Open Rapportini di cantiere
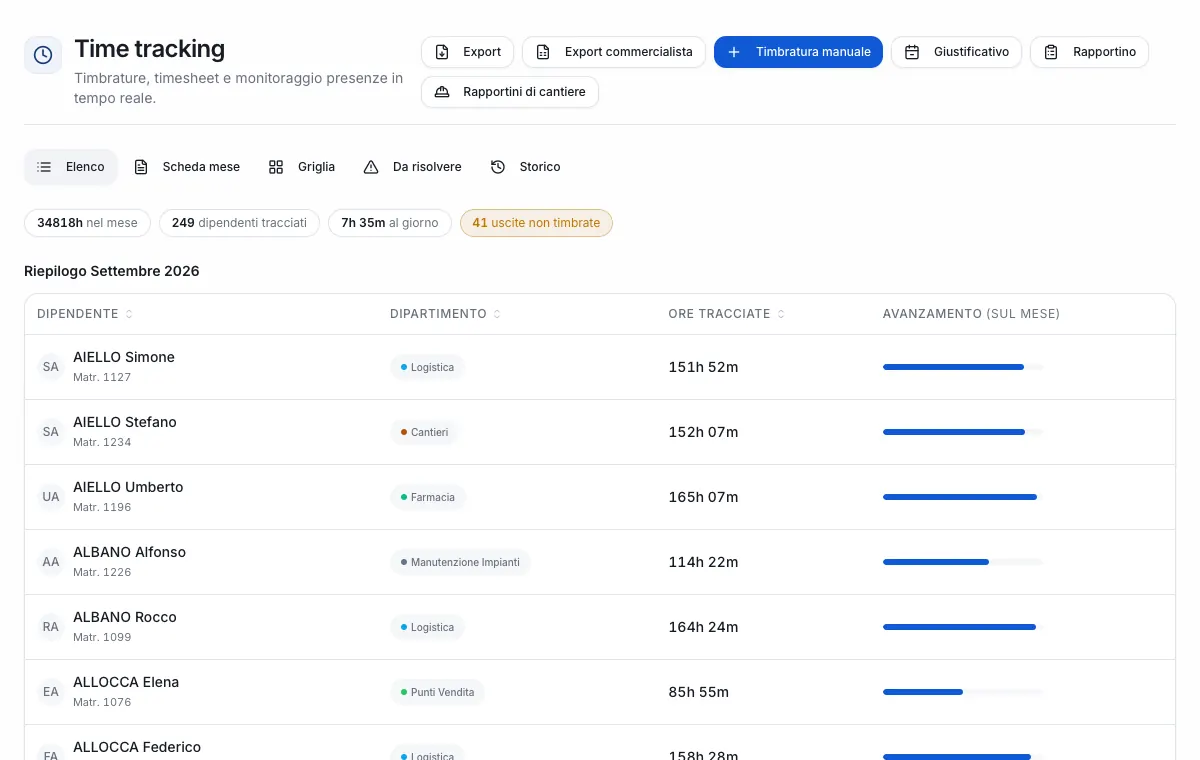Viewport: 1200px width, 760px height. (x=510, y=92)
